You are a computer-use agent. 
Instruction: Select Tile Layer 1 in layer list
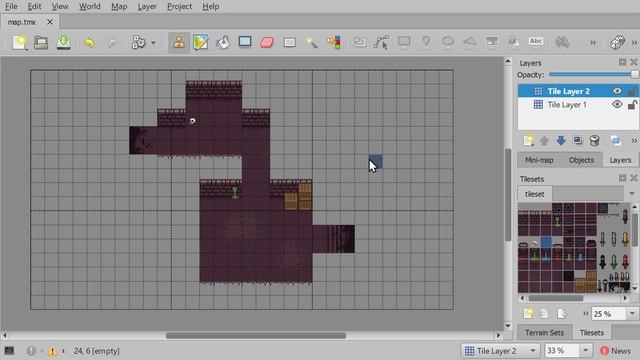pyautogui.click(x=567, y=105)
